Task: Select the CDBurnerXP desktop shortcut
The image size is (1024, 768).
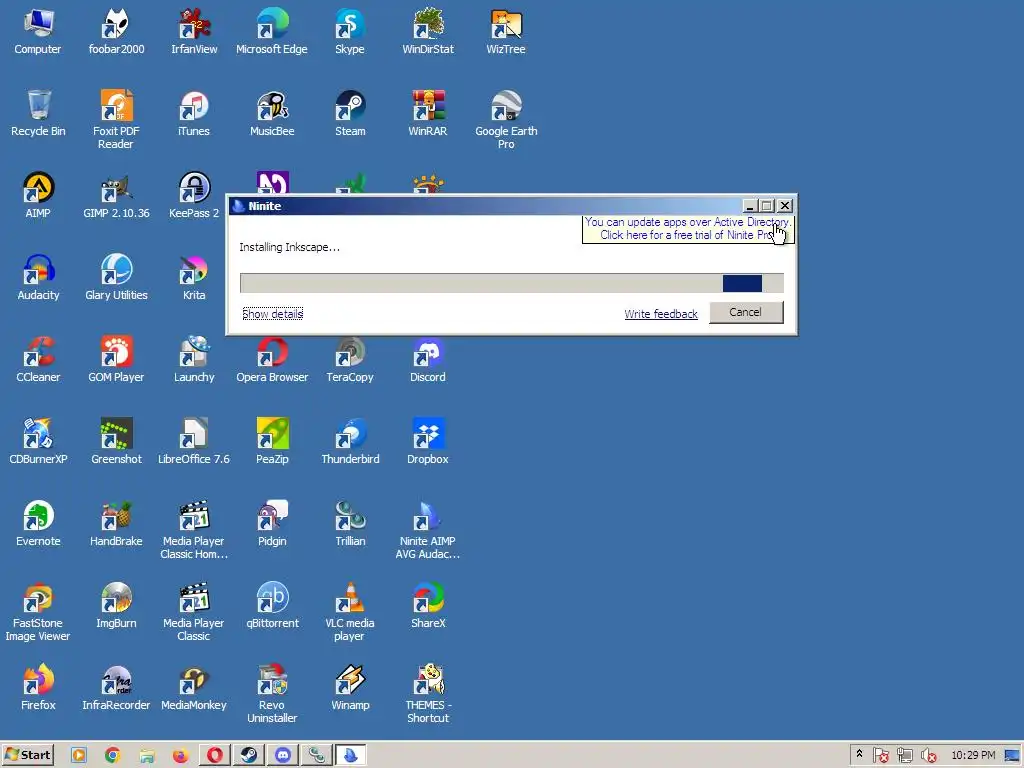Action: coord(38,441)
